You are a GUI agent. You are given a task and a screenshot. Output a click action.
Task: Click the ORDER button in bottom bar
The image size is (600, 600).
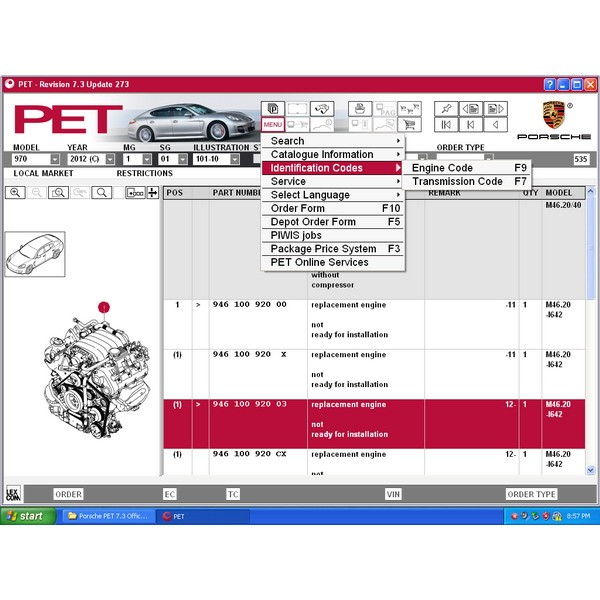68,494
